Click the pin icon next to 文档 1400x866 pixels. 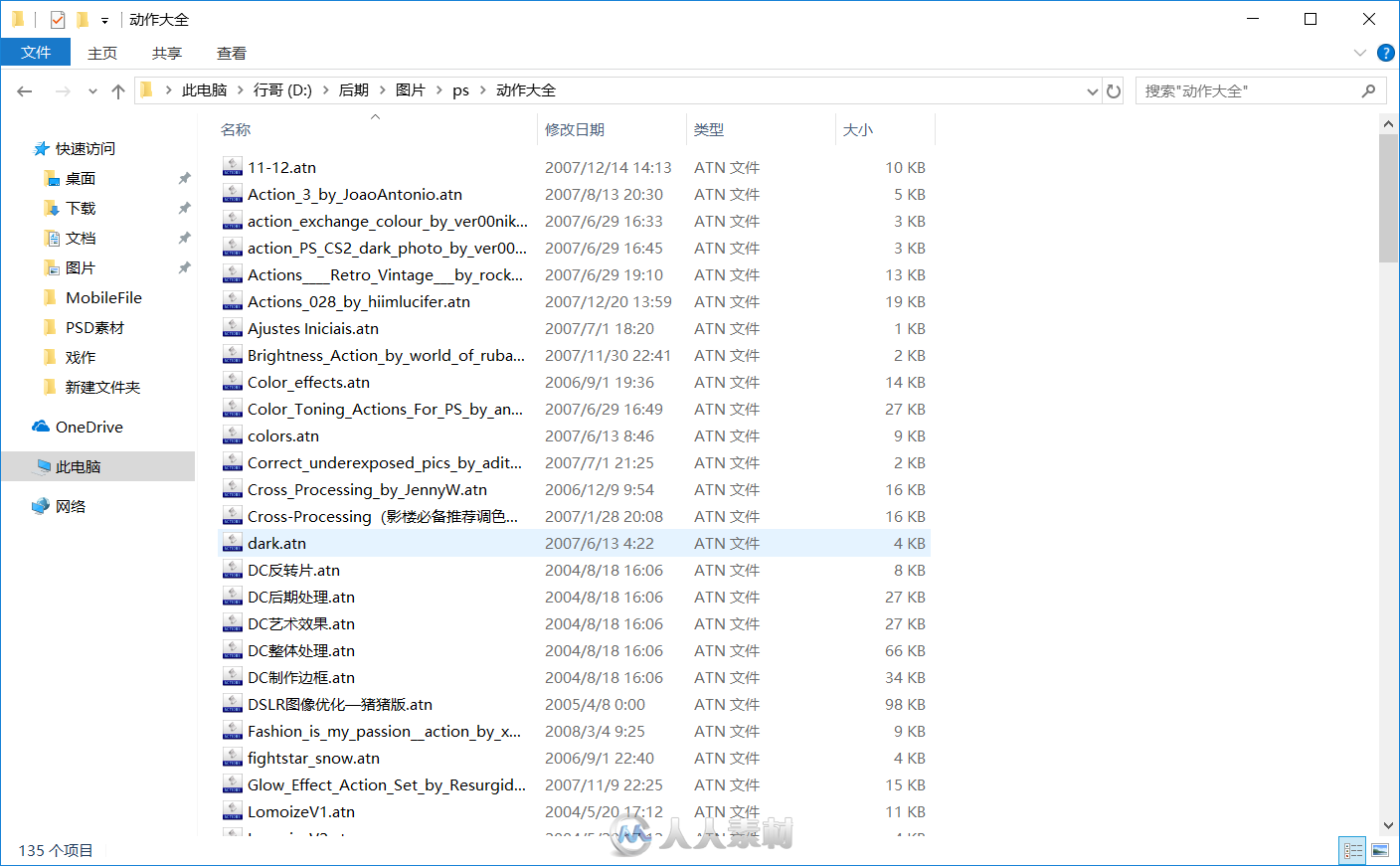coord(184,239)
